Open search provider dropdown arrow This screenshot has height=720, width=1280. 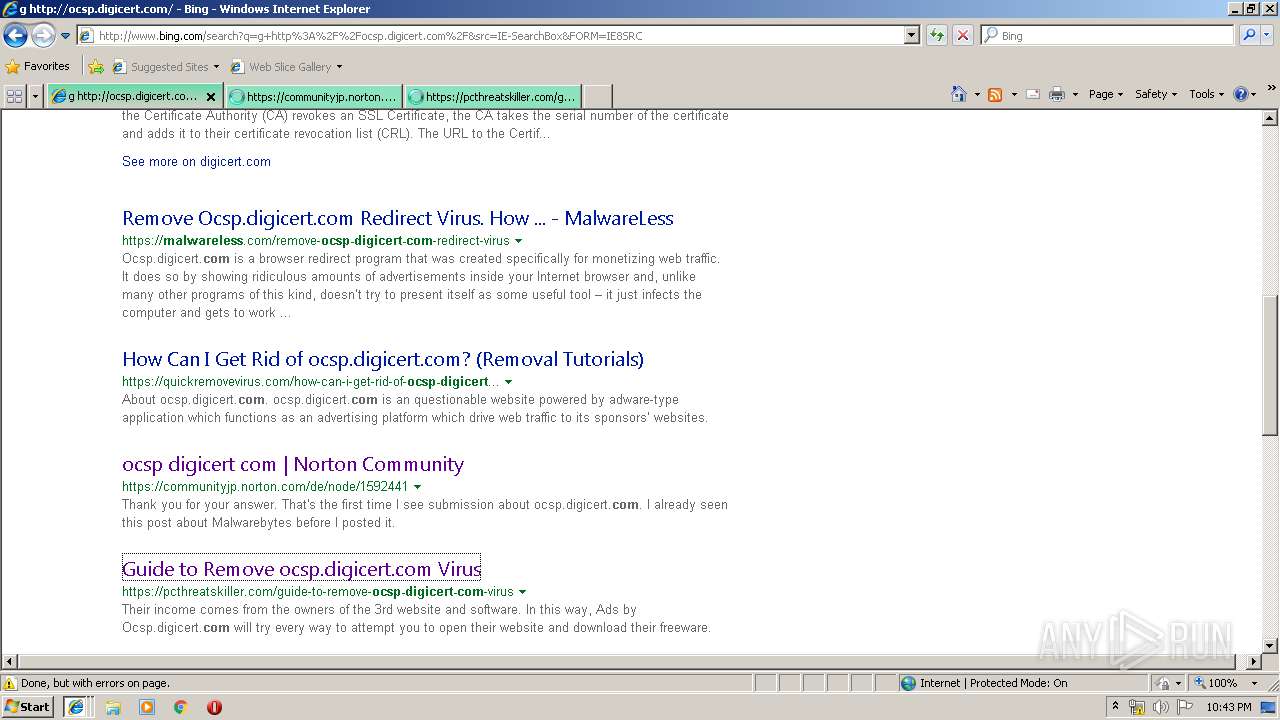pos(1267,35)
